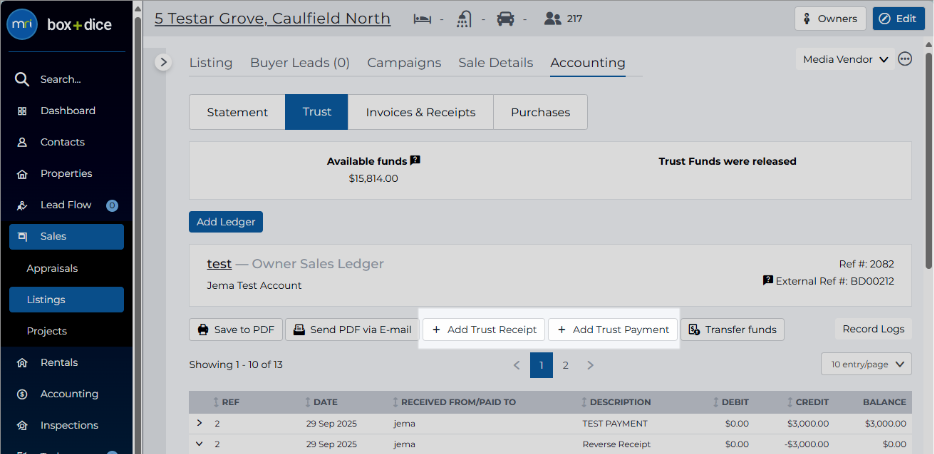
Task: Click the Contacts person icon
Action: (x=22, y=142)
